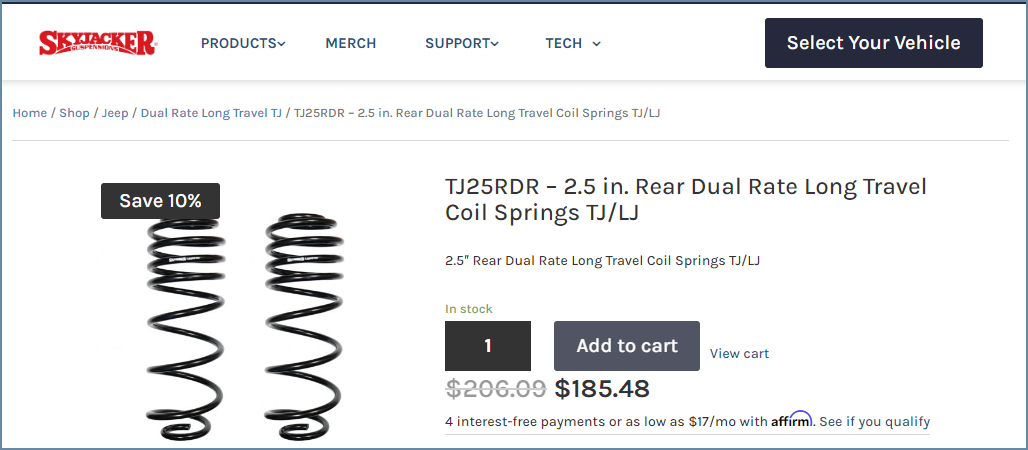Click the Save 10% badge
The image size is (1028, 450).
point(160,201)
